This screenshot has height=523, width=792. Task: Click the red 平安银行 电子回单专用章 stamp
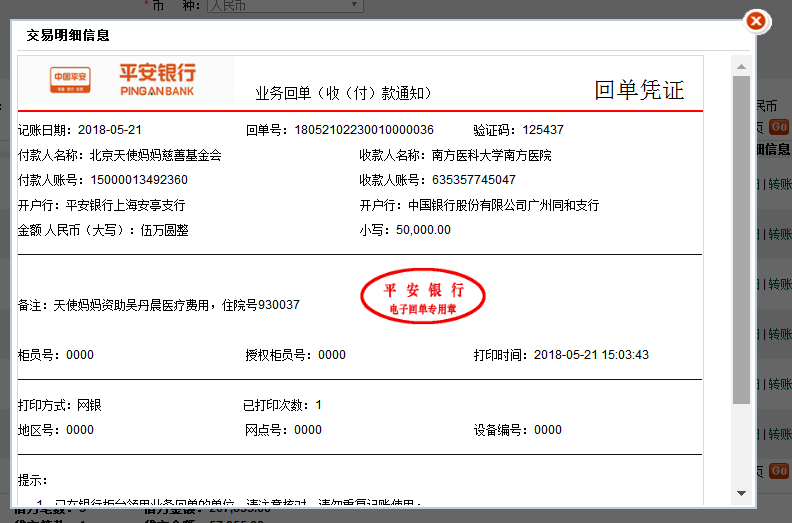click(423, 296)
